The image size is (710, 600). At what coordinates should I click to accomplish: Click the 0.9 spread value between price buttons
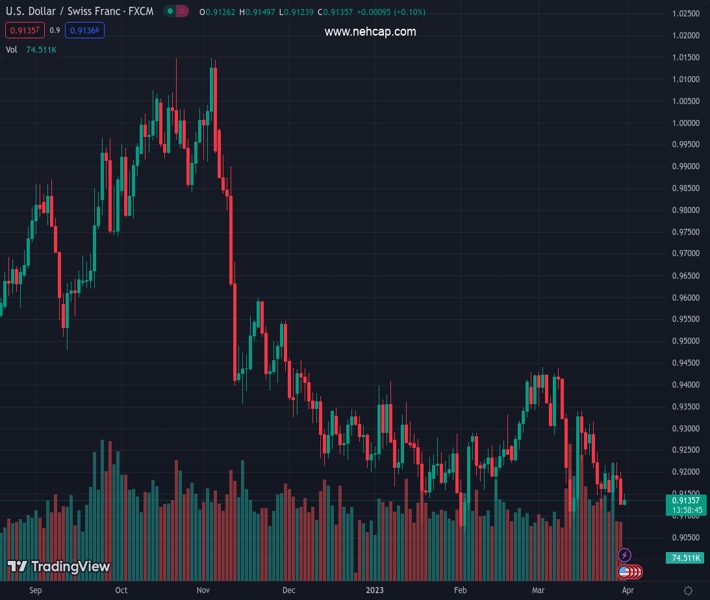[x=55, y=30]
